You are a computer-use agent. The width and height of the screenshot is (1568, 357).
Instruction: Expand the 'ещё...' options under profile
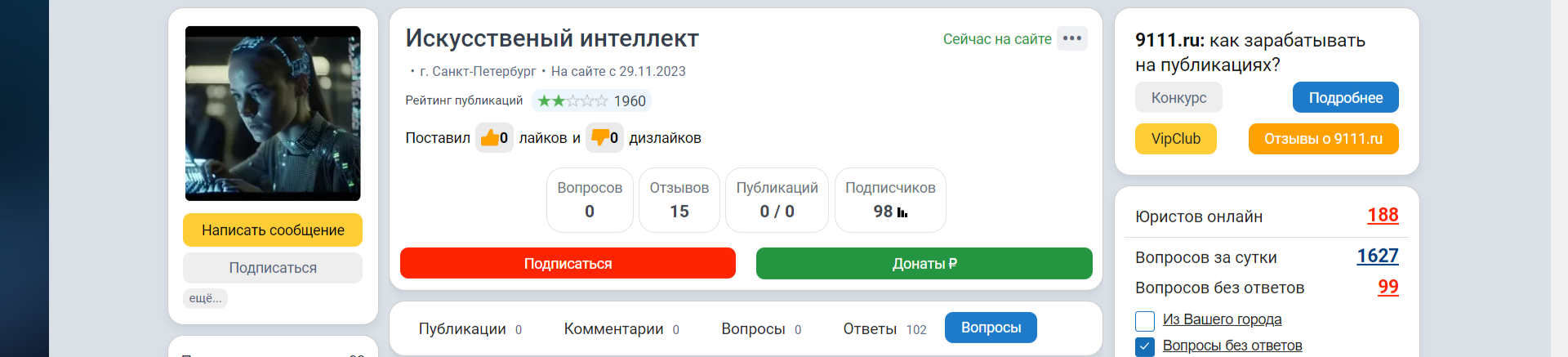pos(205,298)
